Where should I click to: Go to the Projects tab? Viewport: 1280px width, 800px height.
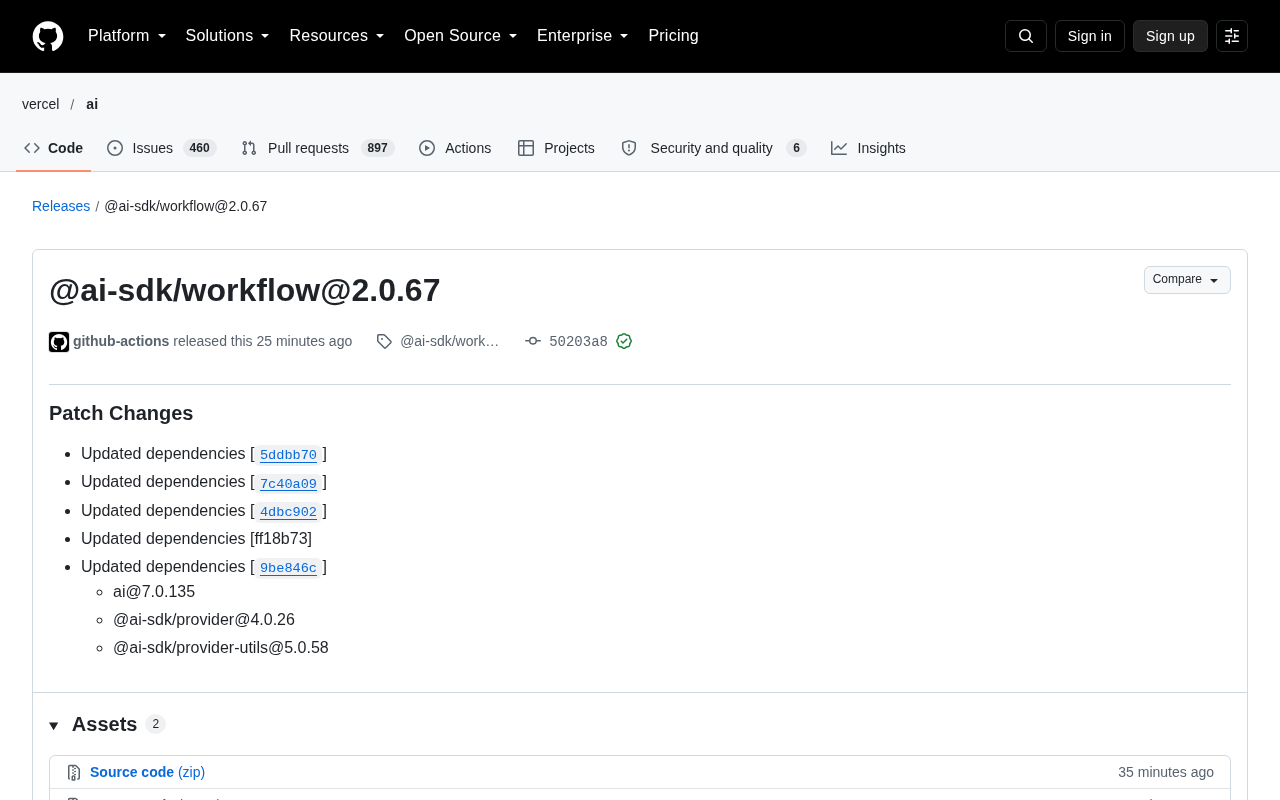(x=556, y=148)
